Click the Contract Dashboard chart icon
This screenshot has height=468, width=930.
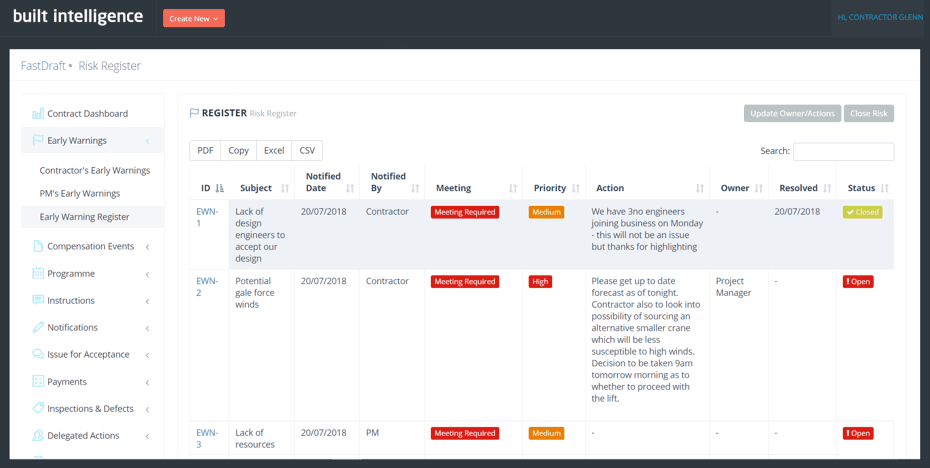click(x=38, y=114)
